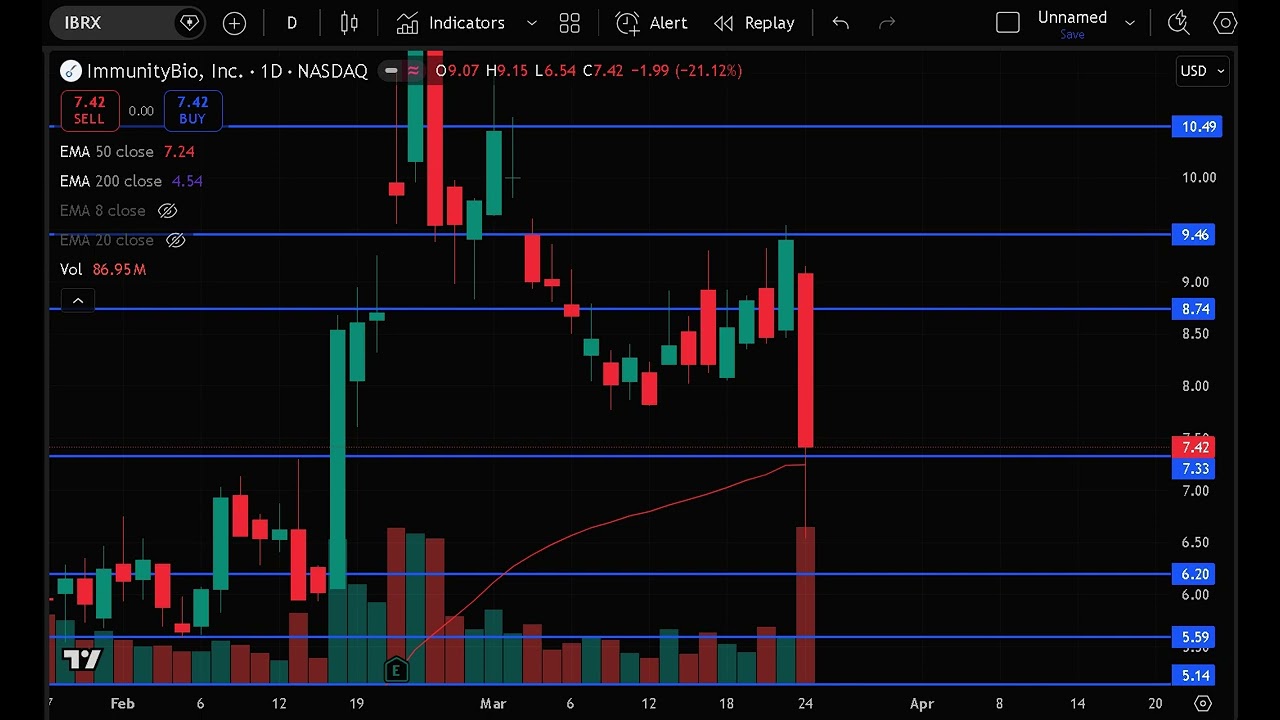1280x720 pixels.
Task: Click the 6.20 horizontal line price label
Action: (x=1194, y=574)
